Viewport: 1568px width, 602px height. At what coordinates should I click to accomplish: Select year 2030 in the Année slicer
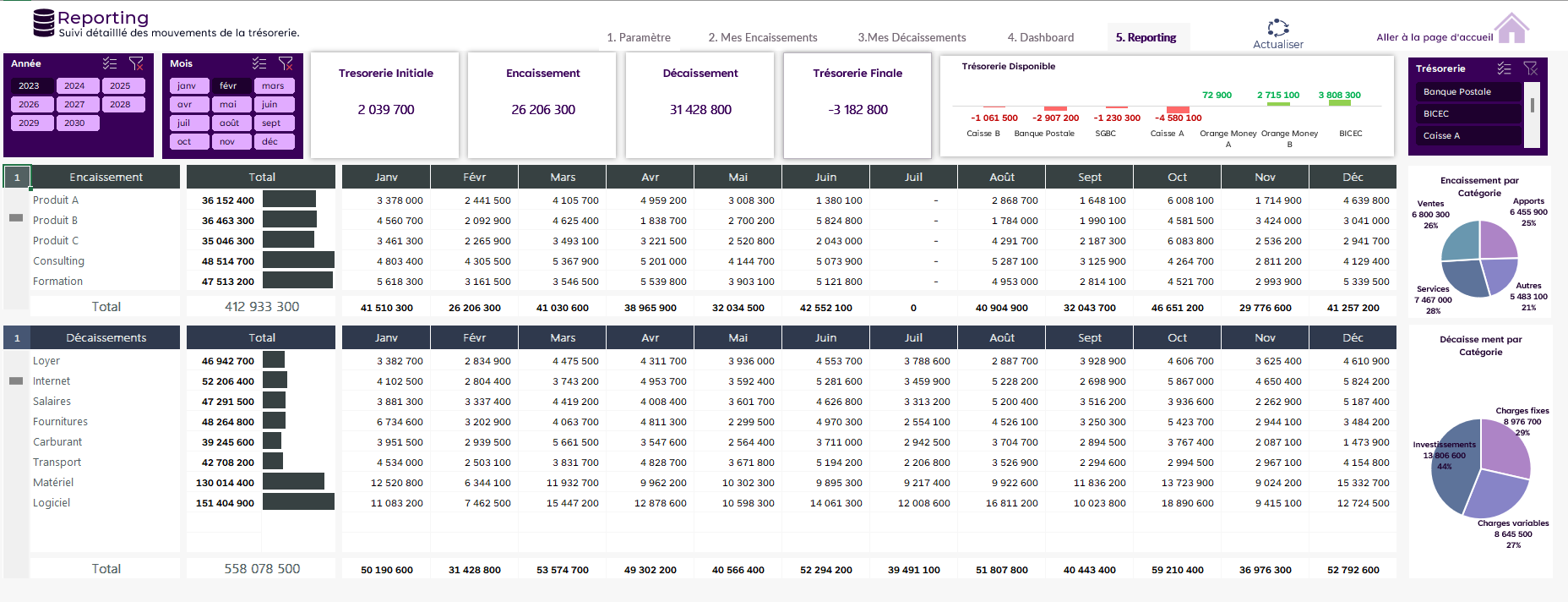pyautogui.click(x=78, y=123)
